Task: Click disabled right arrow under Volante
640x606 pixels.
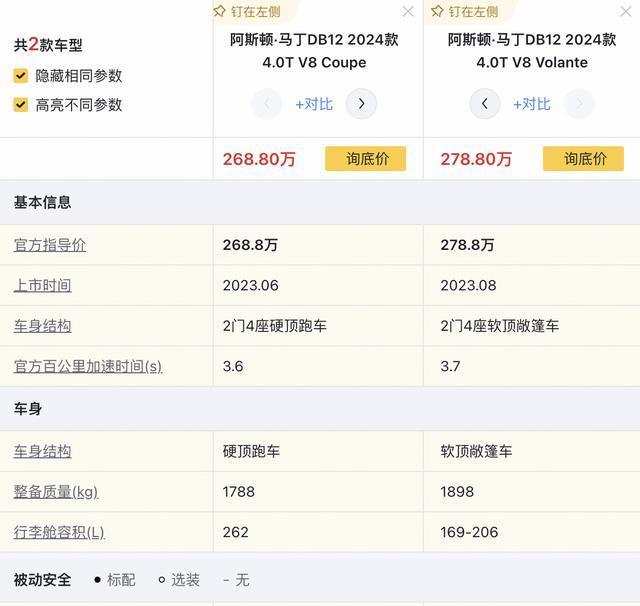Action: tap(579, 104)
